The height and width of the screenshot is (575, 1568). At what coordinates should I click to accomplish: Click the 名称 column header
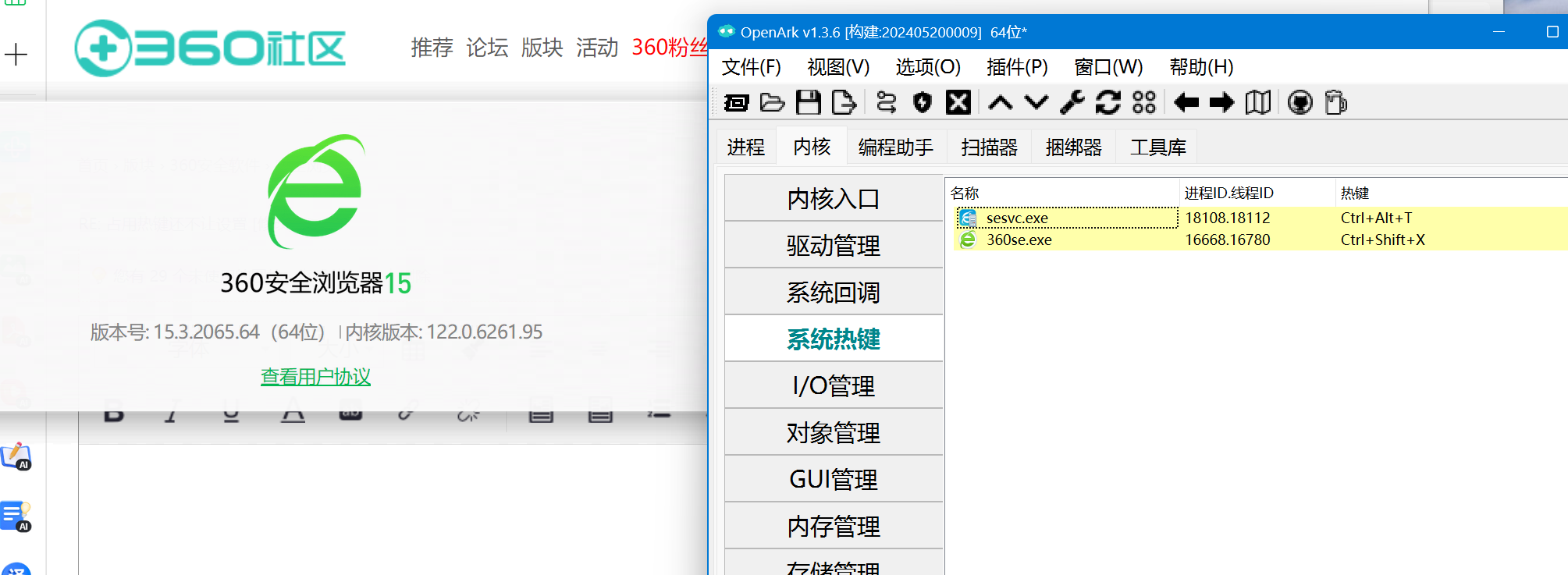pyautogui.click(x=1061, y=193)
